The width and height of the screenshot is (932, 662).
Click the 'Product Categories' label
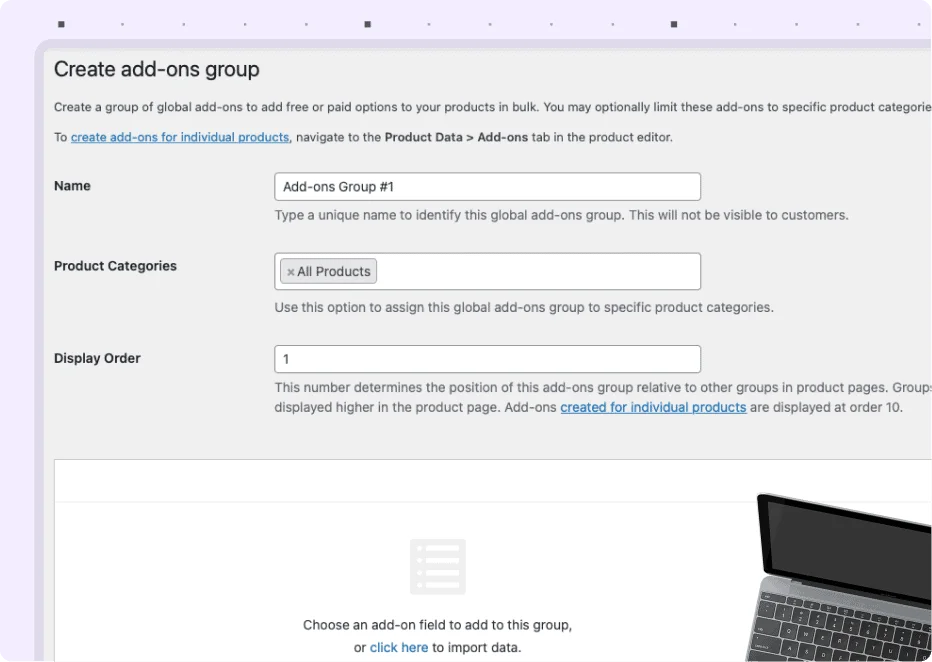click(x=115, y=266)
